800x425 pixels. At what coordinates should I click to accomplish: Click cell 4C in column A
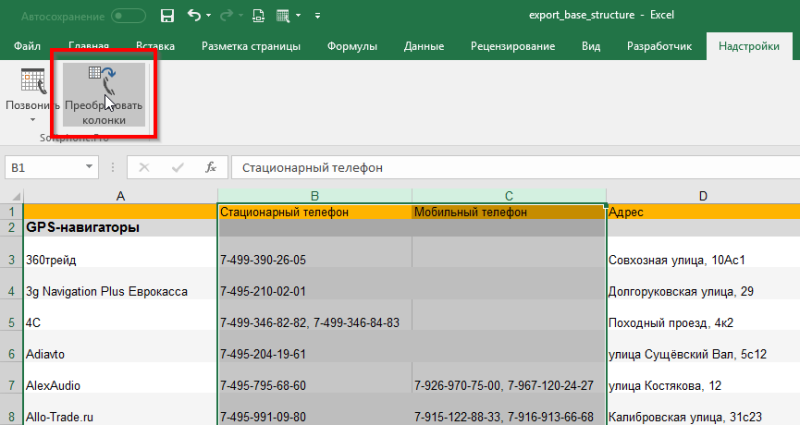tap(120, 315)
